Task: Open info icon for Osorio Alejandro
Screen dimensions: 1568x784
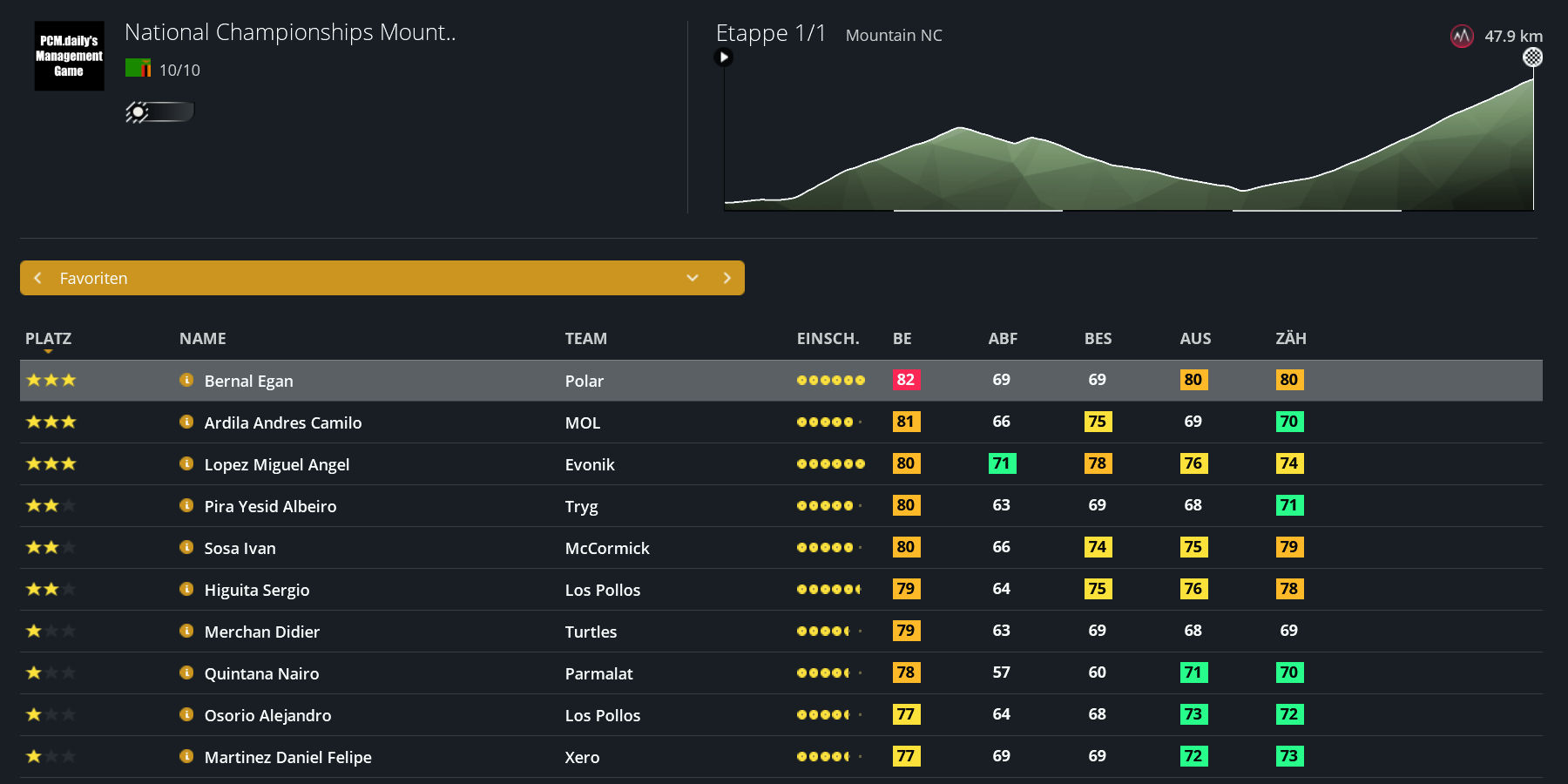Action: click(x=186, y=714)
